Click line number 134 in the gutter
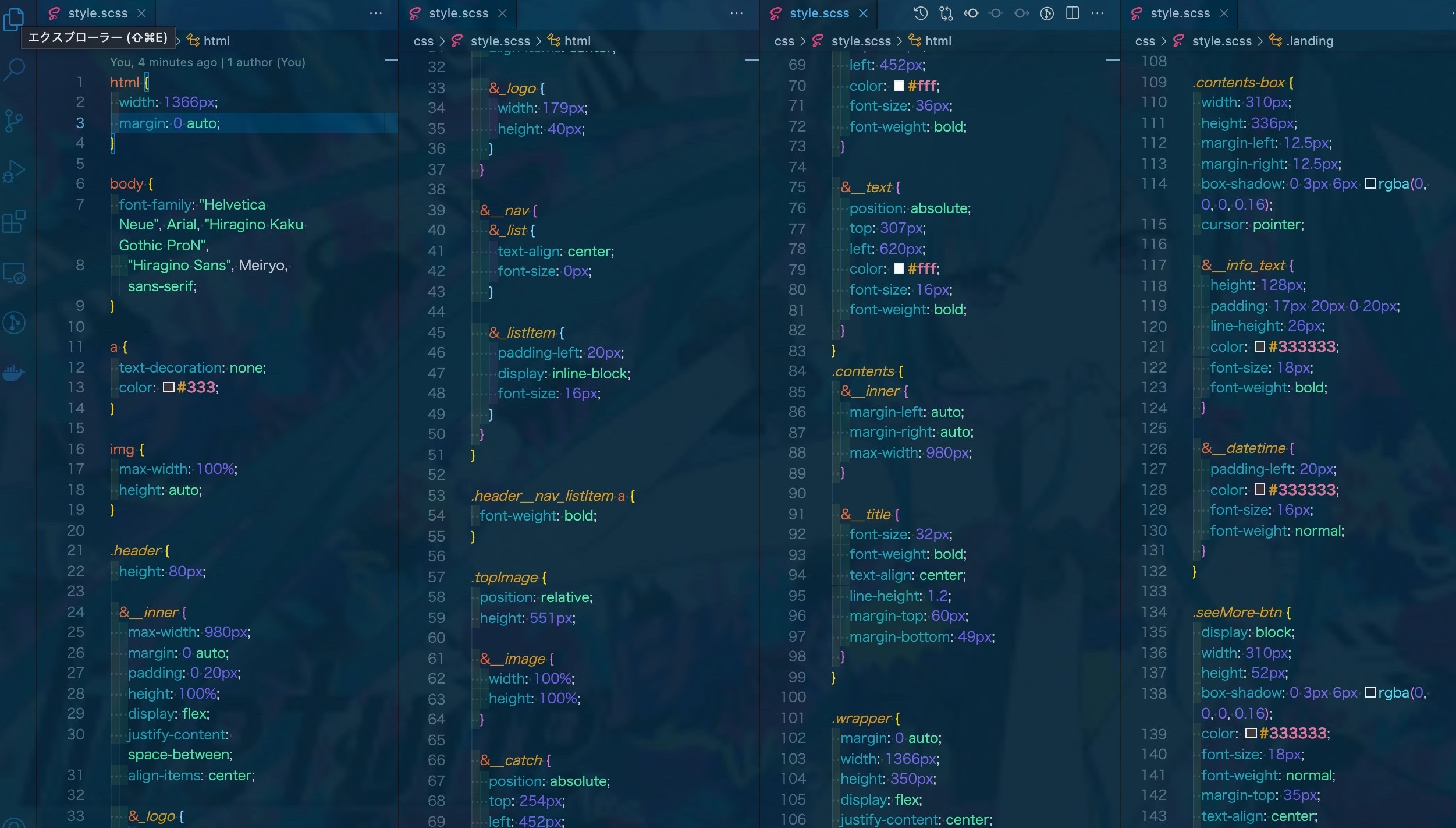The image size is (1456, 828). click(x=1153, y=612)
